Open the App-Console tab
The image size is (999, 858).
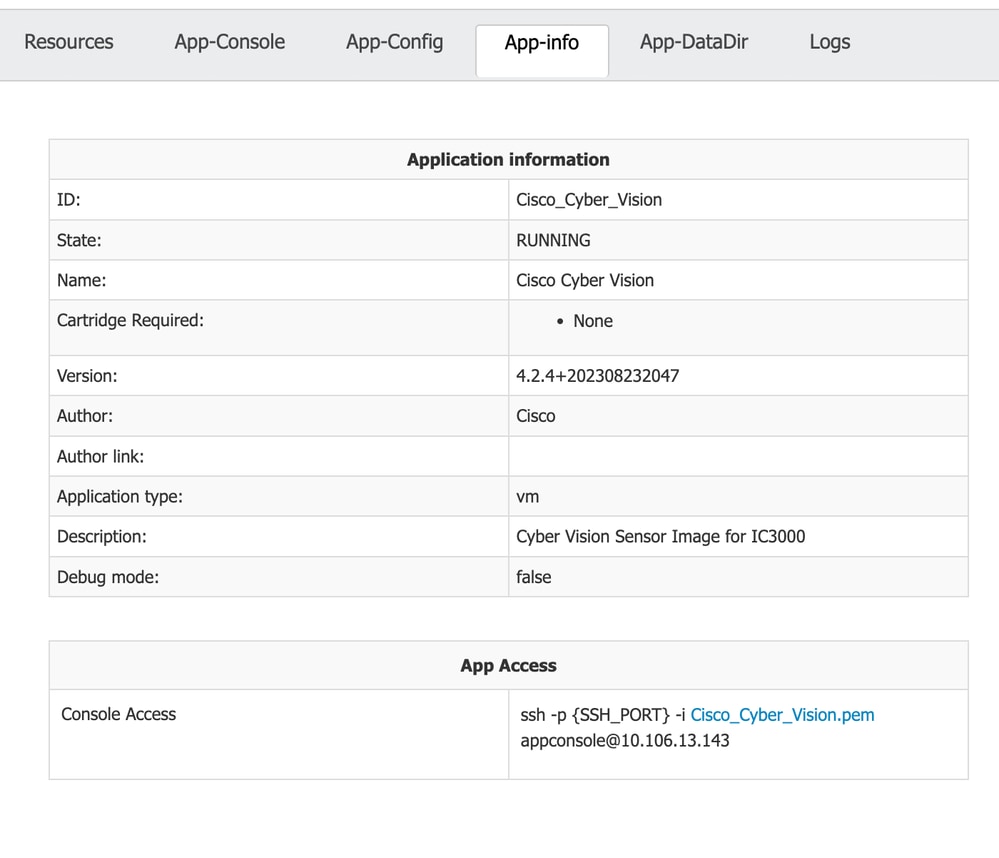[x=229, y=42]
